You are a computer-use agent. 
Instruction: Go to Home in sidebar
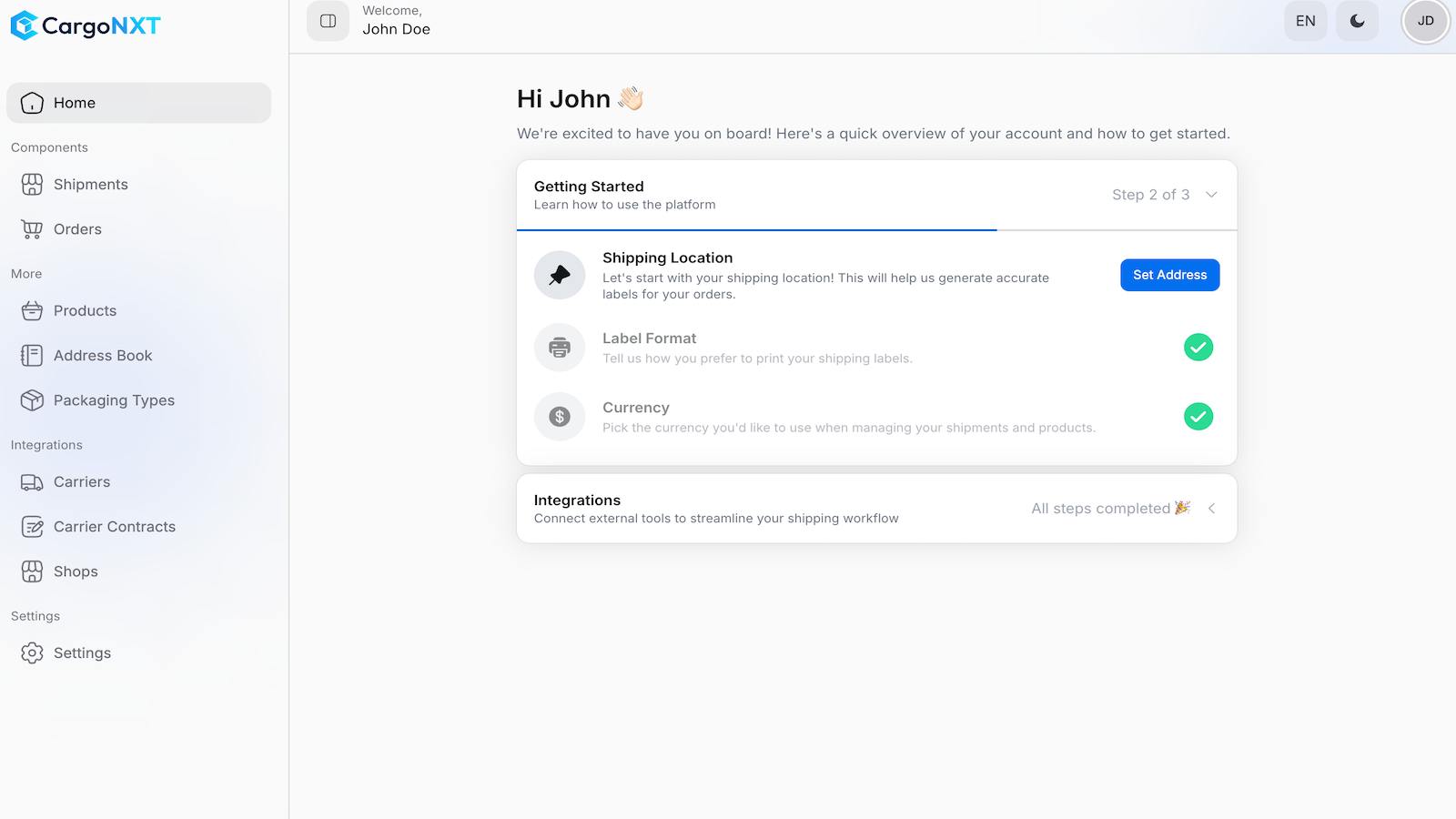(x=138, y=103)
